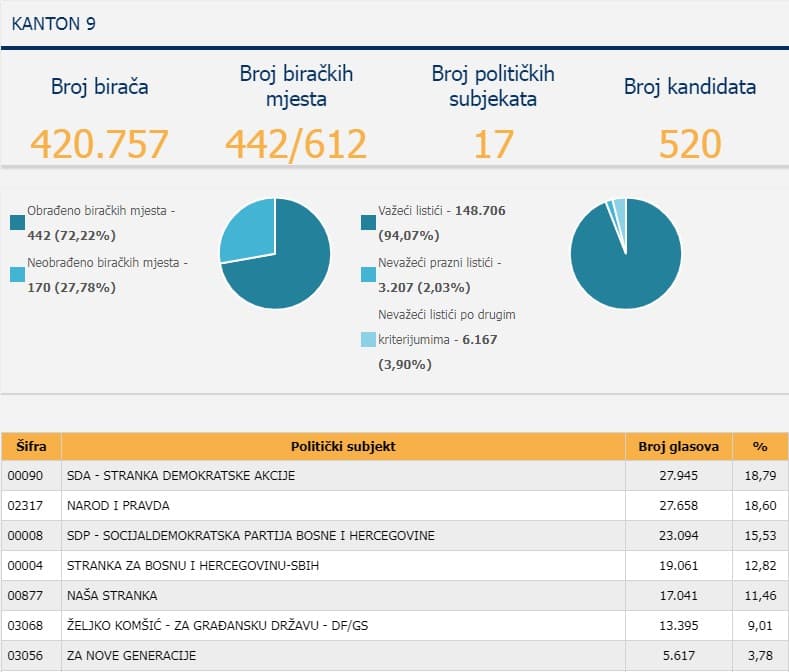Image resolution: width=789 pixels, height=672 pixels.
Task: Click the Obrađeno biračkih mjesta legend swatch
Action: (x=18, y=222)
